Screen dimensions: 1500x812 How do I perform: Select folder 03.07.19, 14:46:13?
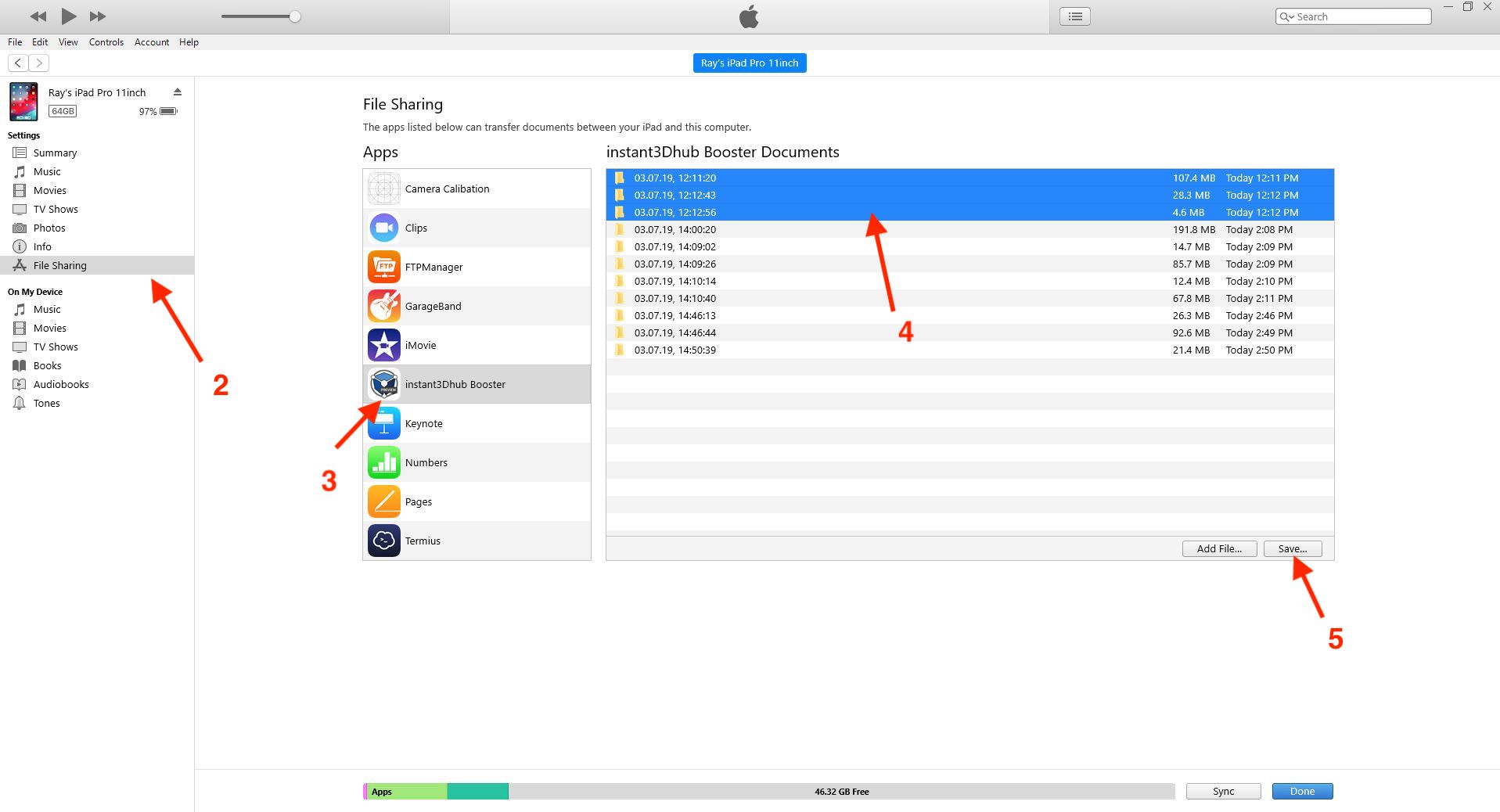point(970,316)
